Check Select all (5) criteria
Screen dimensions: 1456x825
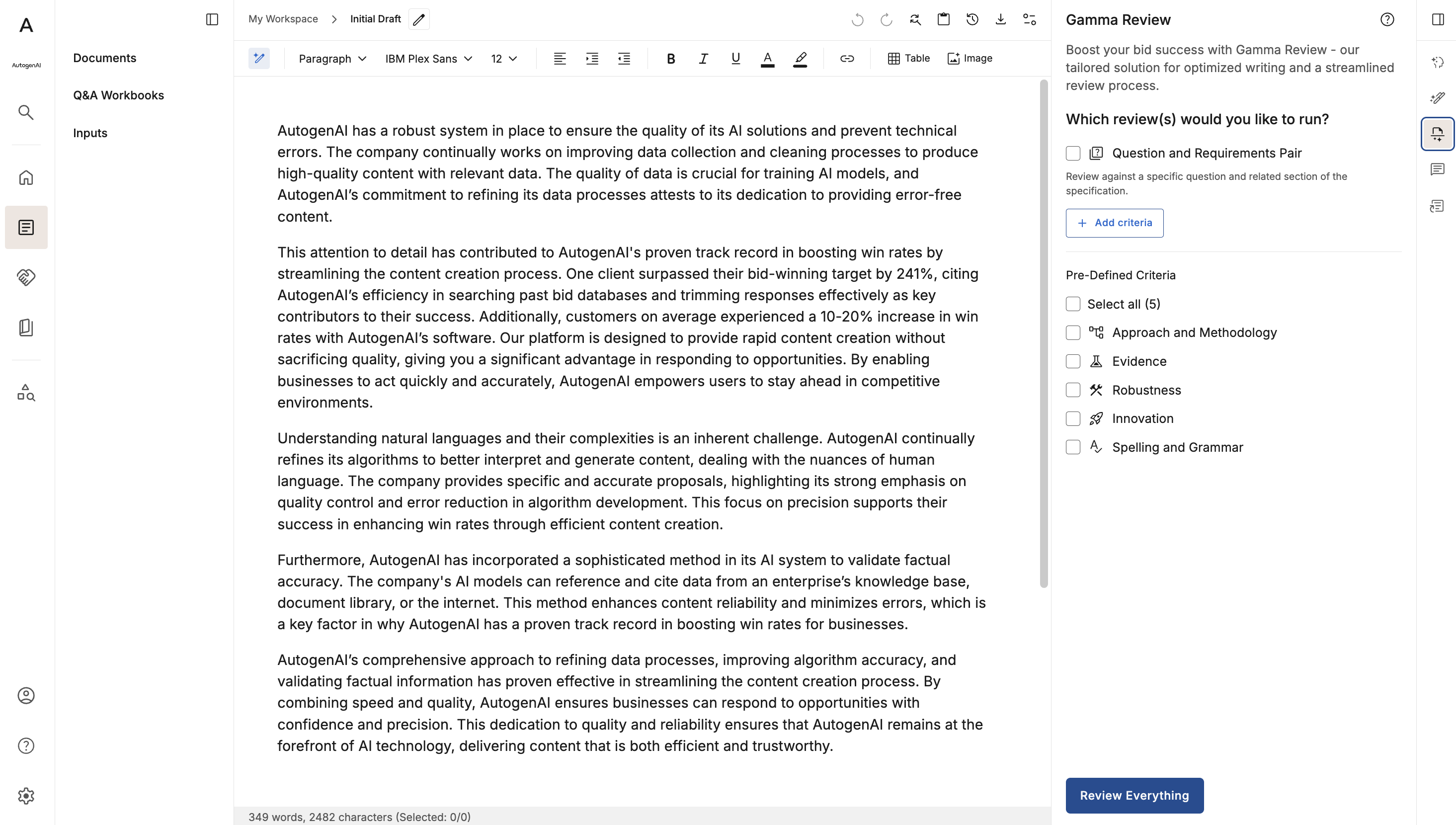coord(1073,304)
